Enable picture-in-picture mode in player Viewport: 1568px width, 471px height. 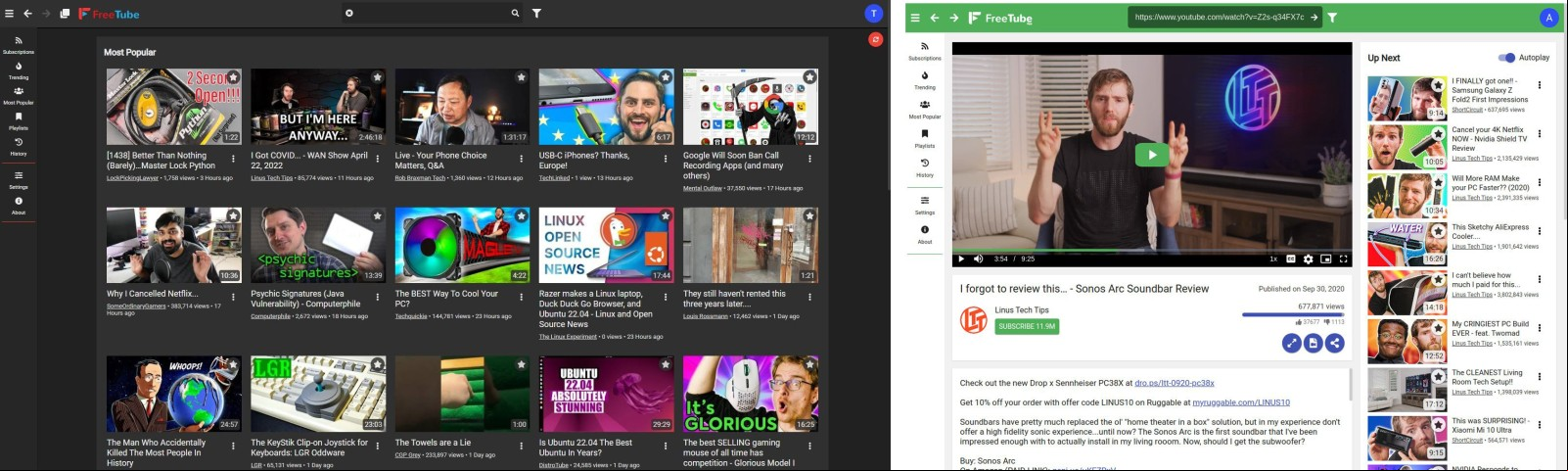(1326, 259)
